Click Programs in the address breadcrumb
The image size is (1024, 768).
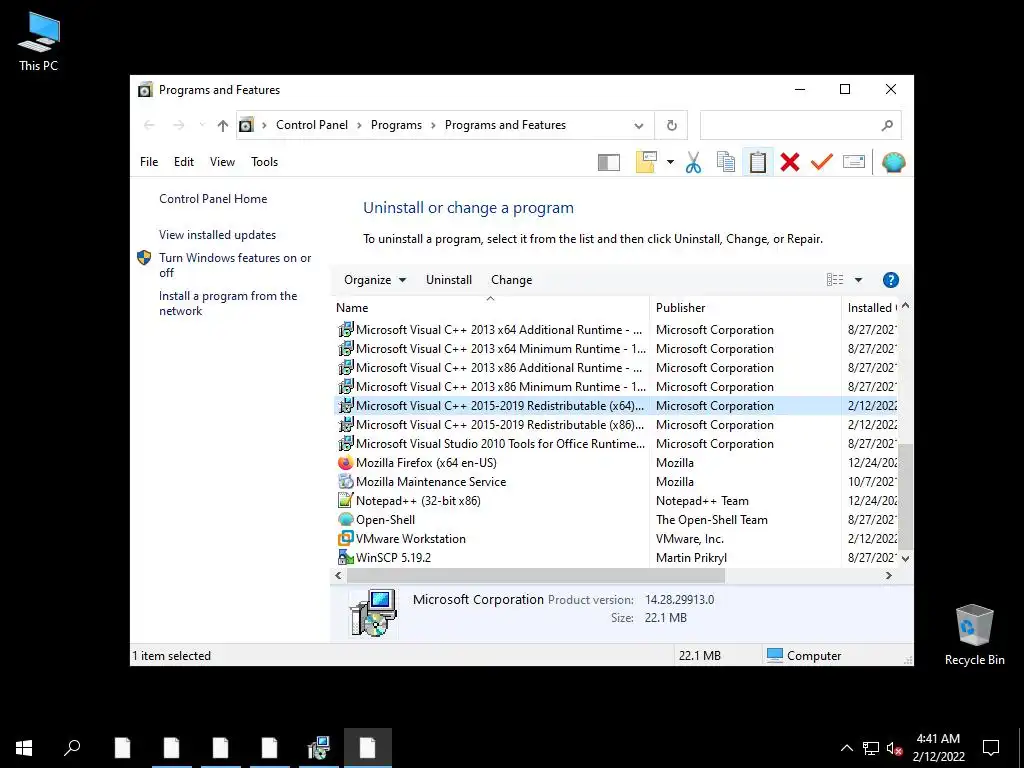coord(396,125)
